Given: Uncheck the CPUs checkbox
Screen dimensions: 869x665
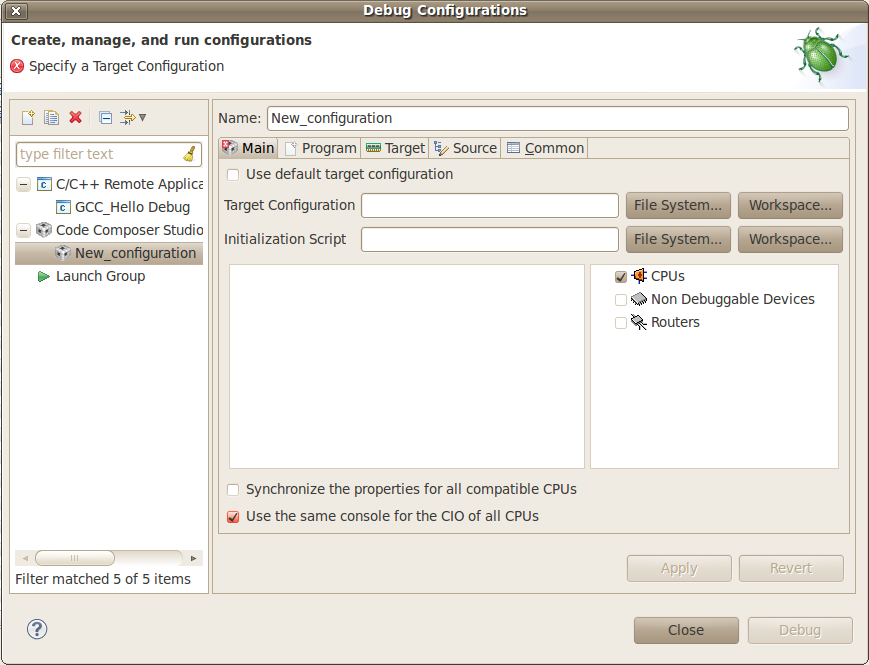Looking at the screenshot, I should click(621, 277).
